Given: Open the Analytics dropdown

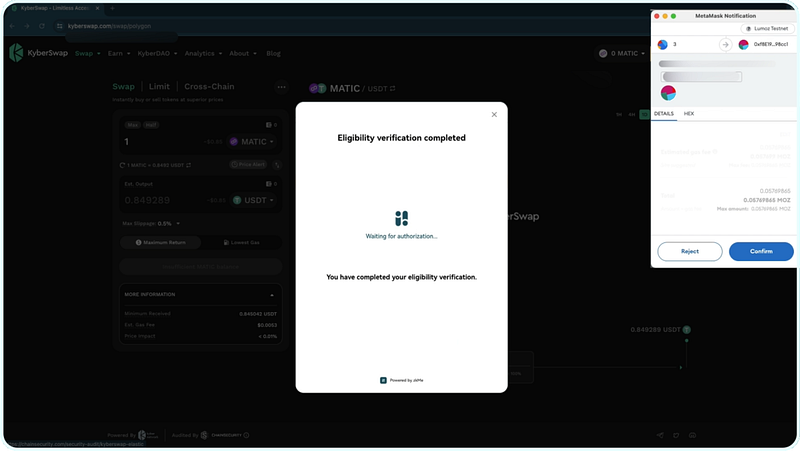Looking at the screenshot, I should click(x=203, y=53).
